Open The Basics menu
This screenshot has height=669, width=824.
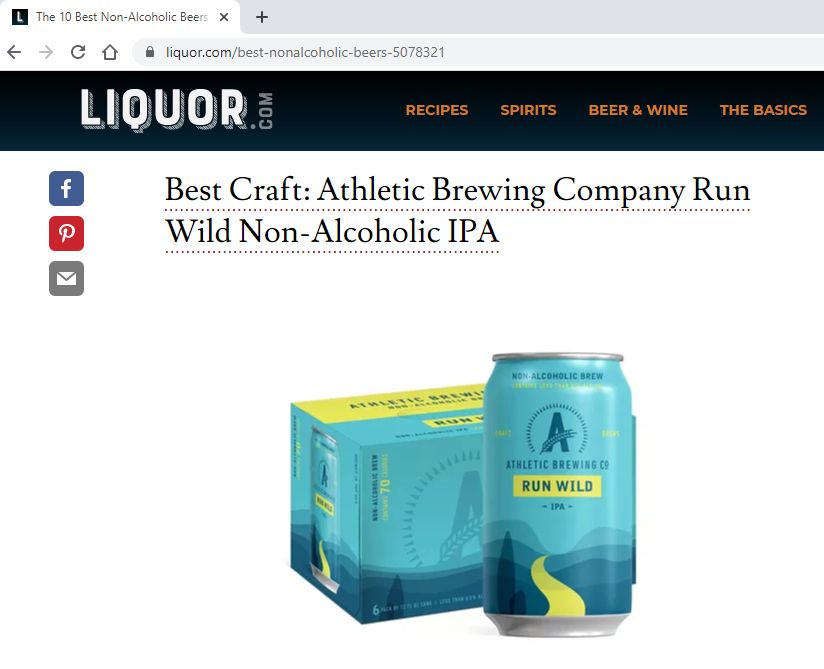point(763,110)
